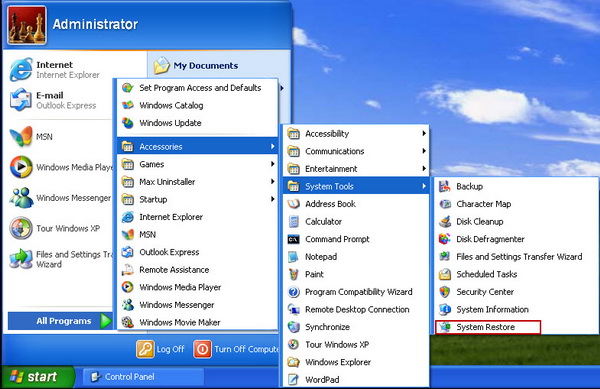The image size is (600, 389).
Task: Open Character Map icon
Action: coord(445,204)
